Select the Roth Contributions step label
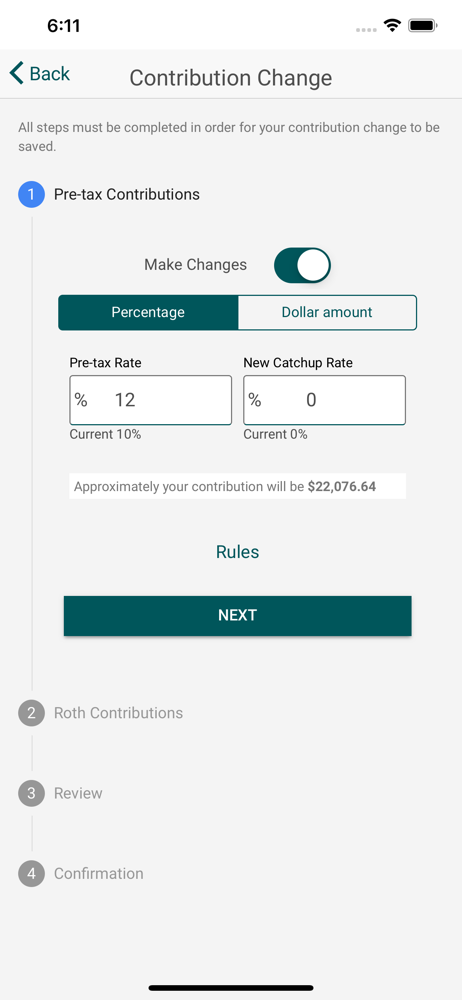462x1000 pixels. 119,712
